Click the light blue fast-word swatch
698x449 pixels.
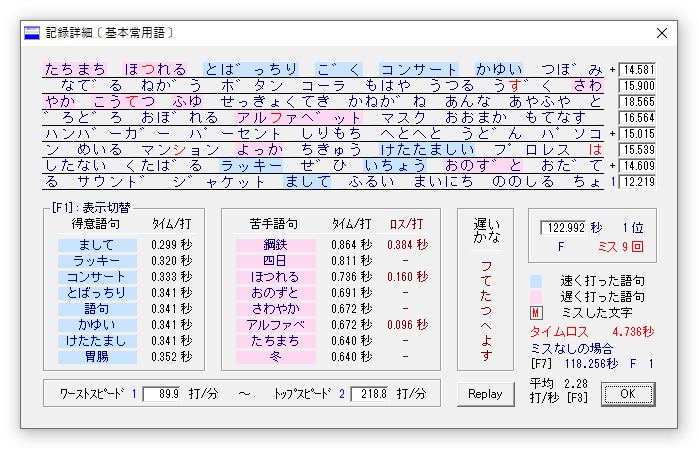tap(536, 281)
